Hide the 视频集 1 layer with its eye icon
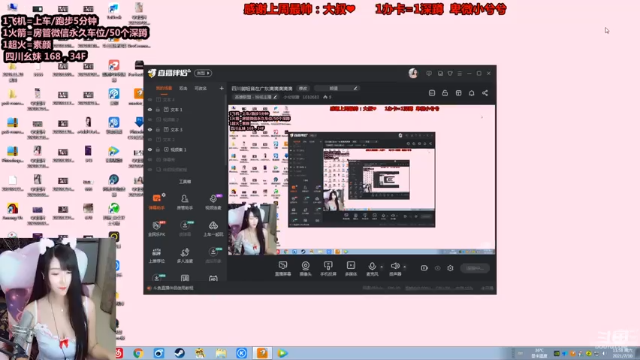 [150, 150]
